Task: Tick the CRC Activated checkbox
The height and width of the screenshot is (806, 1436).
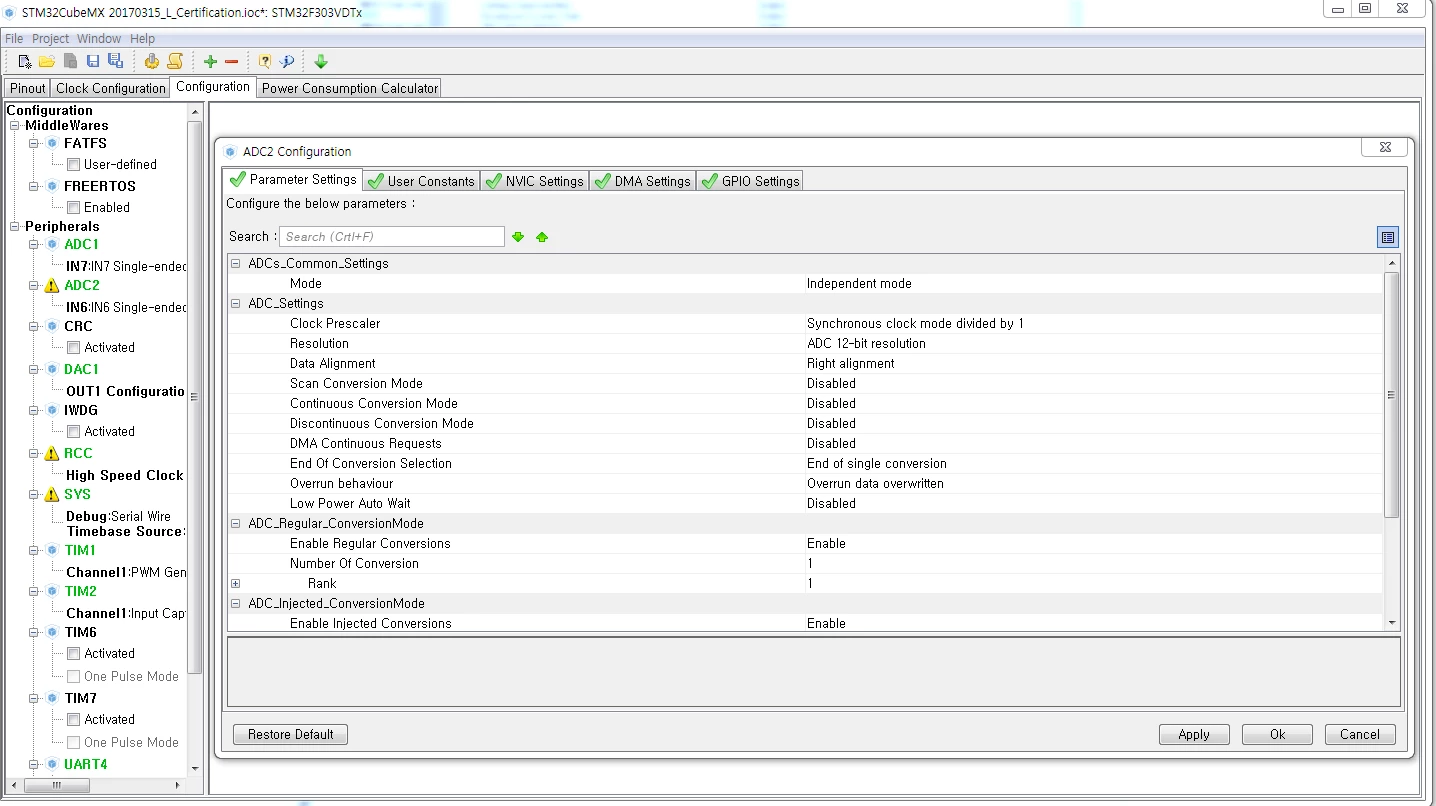Action: click(x=73, y=348)
